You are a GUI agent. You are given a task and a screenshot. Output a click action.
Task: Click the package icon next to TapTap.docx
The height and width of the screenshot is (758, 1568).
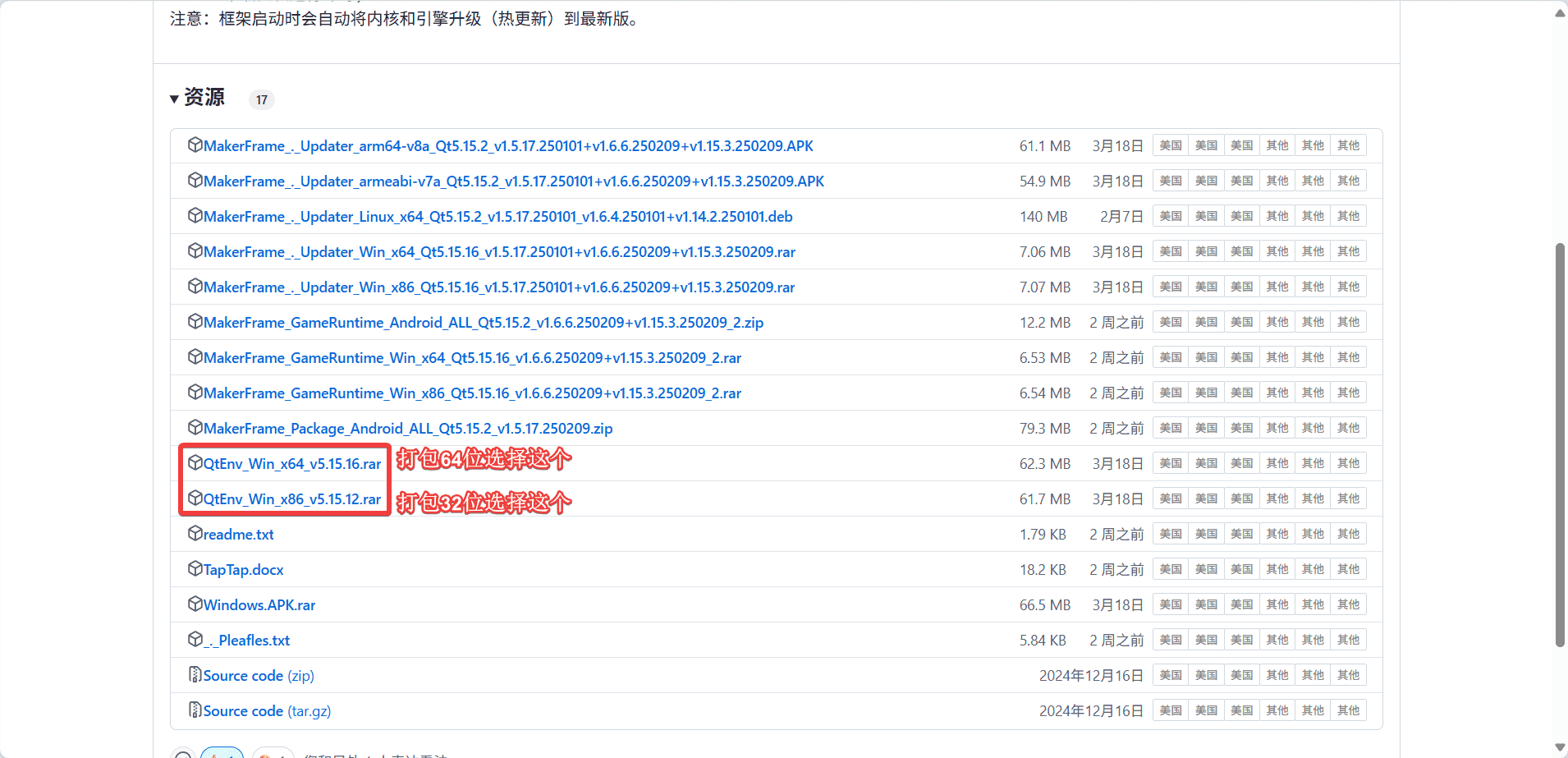(x=194, y=568)
